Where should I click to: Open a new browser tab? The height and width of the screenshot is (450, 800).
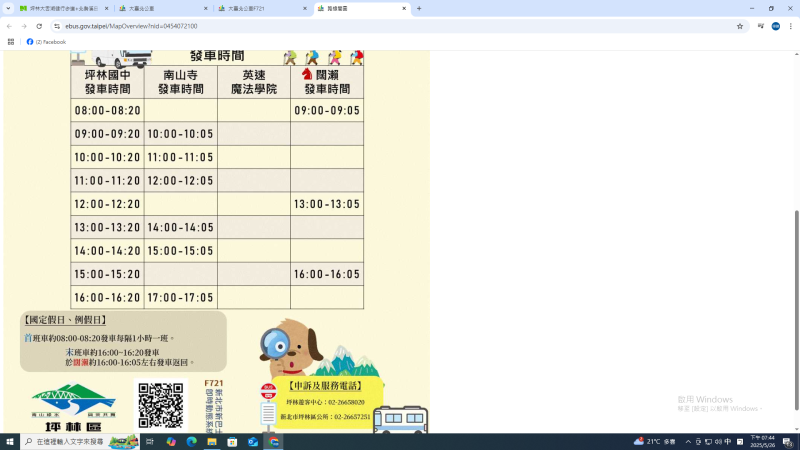[x=419, y=8]
